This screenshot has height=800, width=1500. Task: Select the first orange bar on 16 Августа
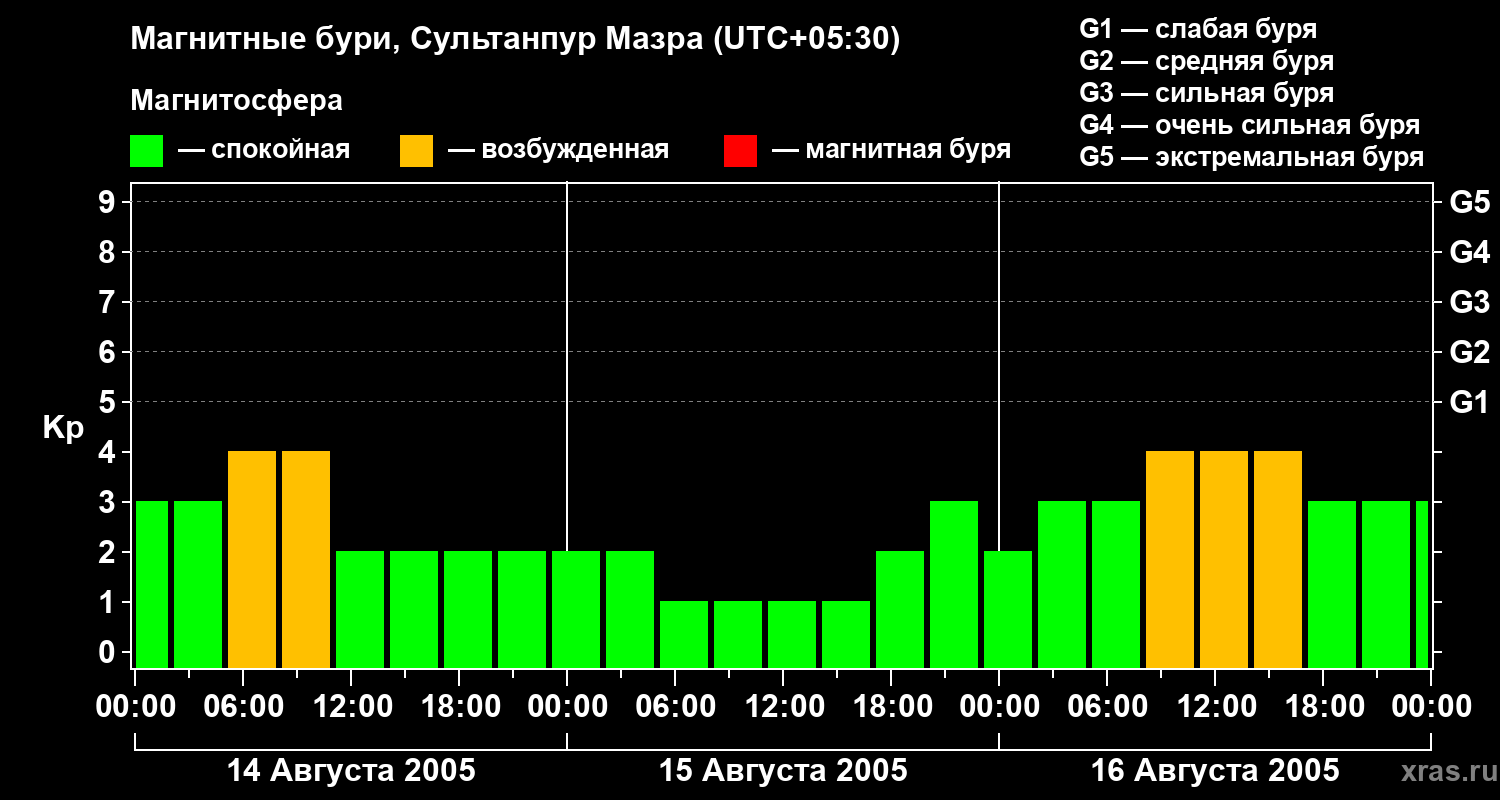coord(1170,560)
